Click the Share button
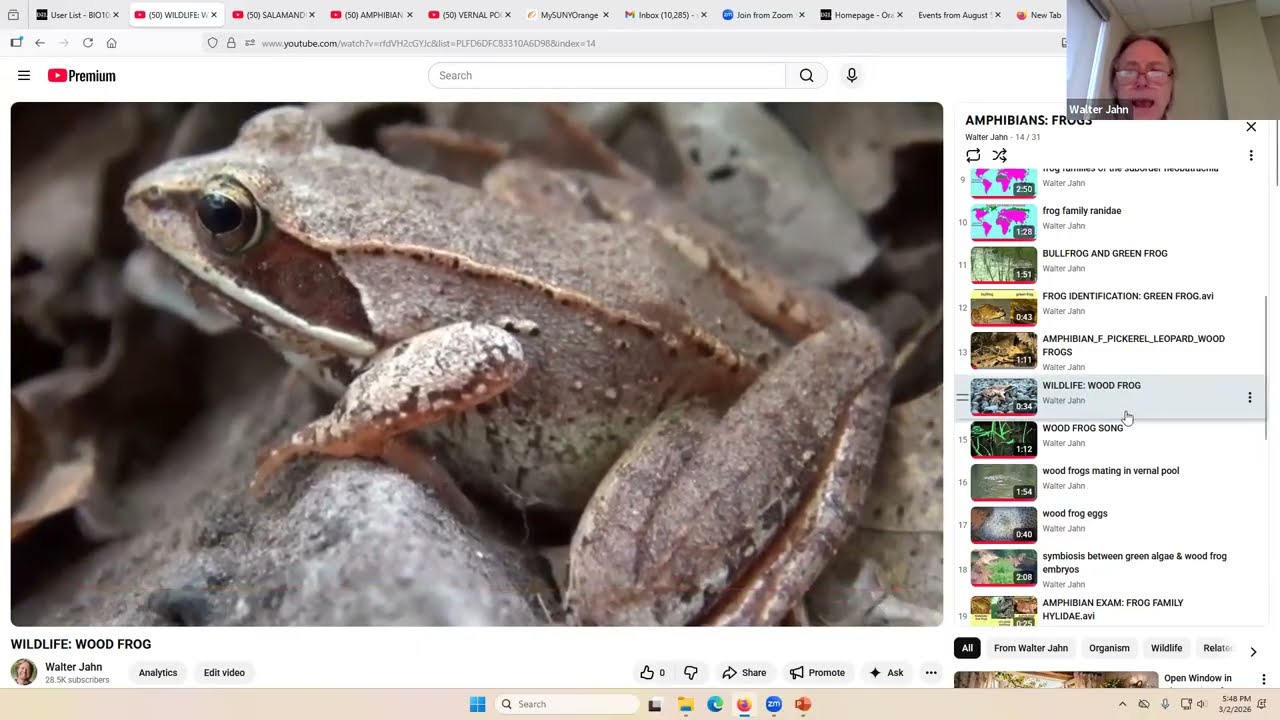The image size is (1280, 720). [x=744, y=673]
